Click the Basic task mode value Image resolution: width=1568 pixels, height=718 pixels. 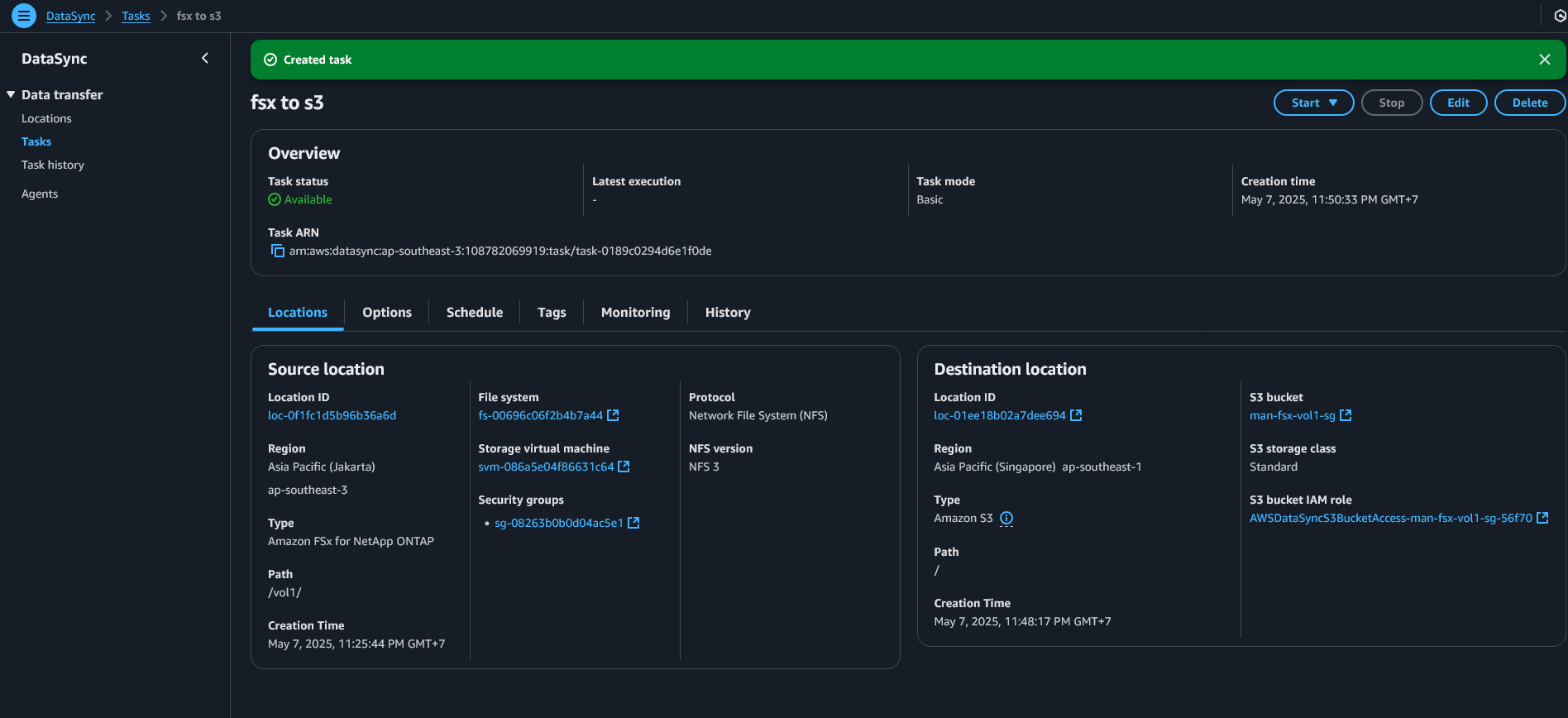coord(930,199)
